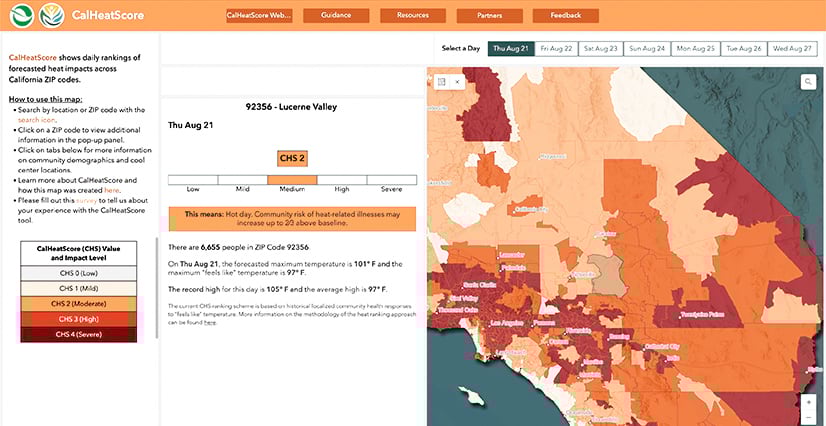Zoom in on the map
Screen dimensions: 826x426
coord(809,401)
